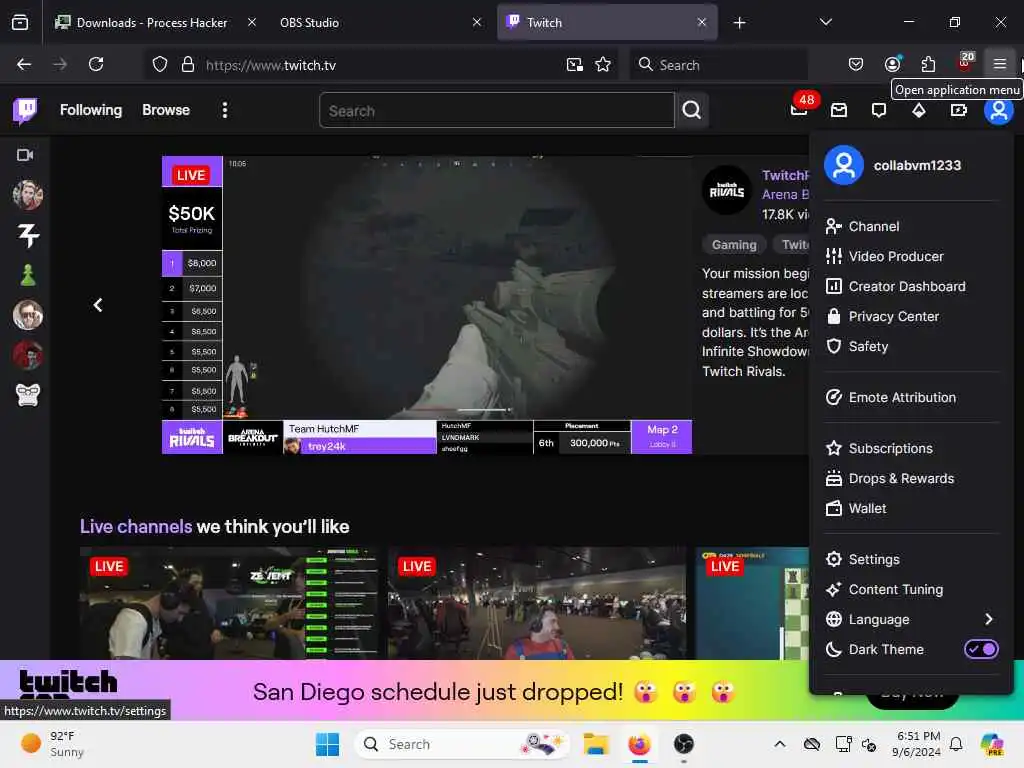This screenshot has width=1024, height=768.
Task: Open the Firefox extensions puzzle icon
Action: pyautogui.click(x=927, y=64)
